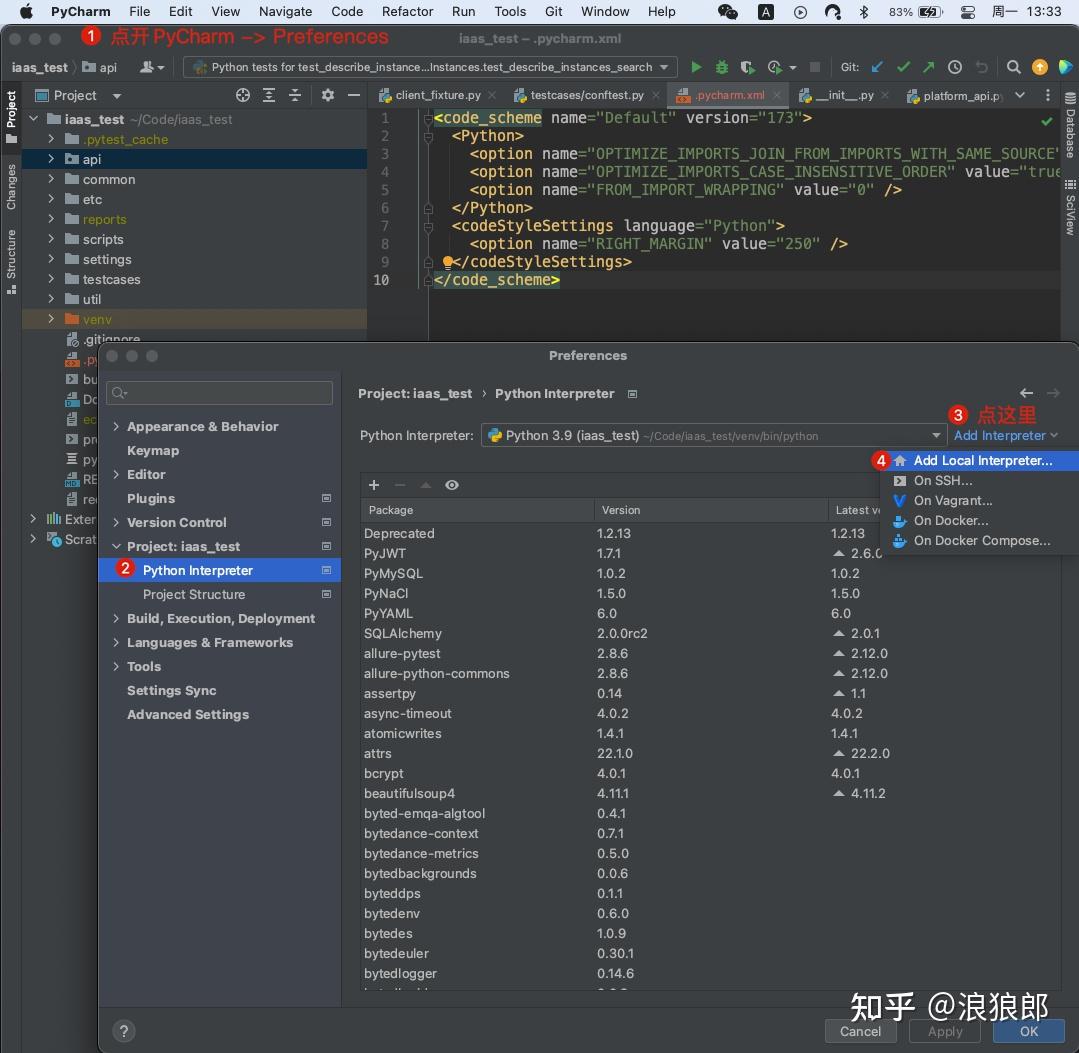
Task: Click the install package plus icon
Action: click(374, 485)
